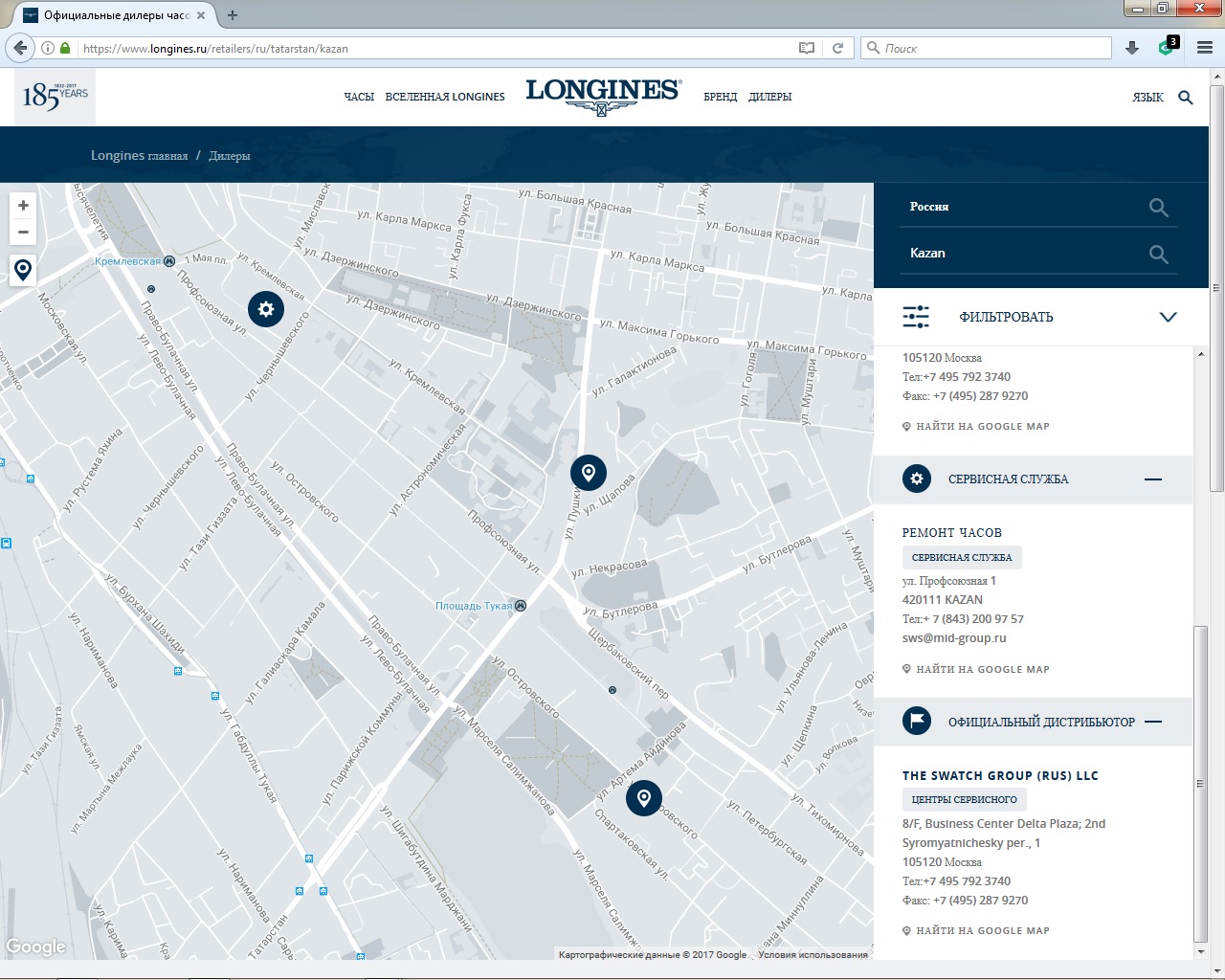Click Ремонт часов heading
The image size is (1225, 980).
point(952,532)
